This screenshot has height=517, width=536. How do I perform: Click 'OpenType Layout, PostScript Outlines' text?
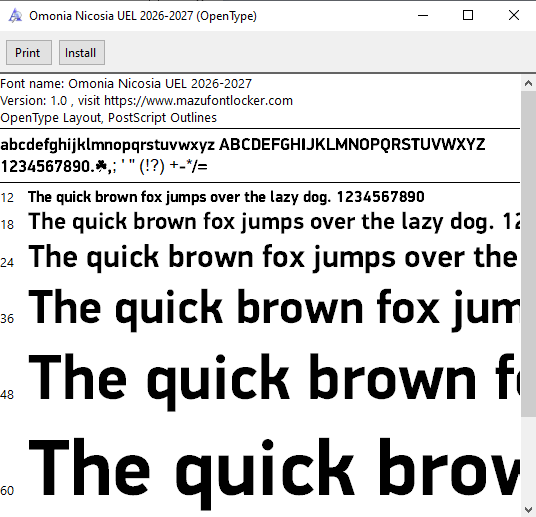108,118
